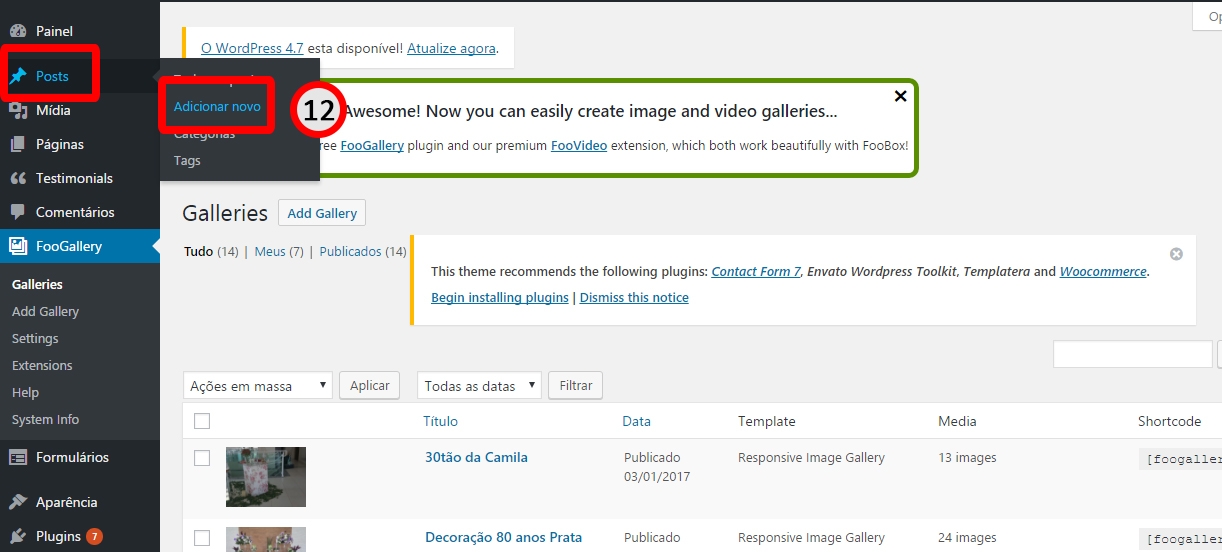This screenshot has height=552, width=1222.
Task: Click the Páginas pages icon
Action: pyautogui.click(x=18, y=144)
